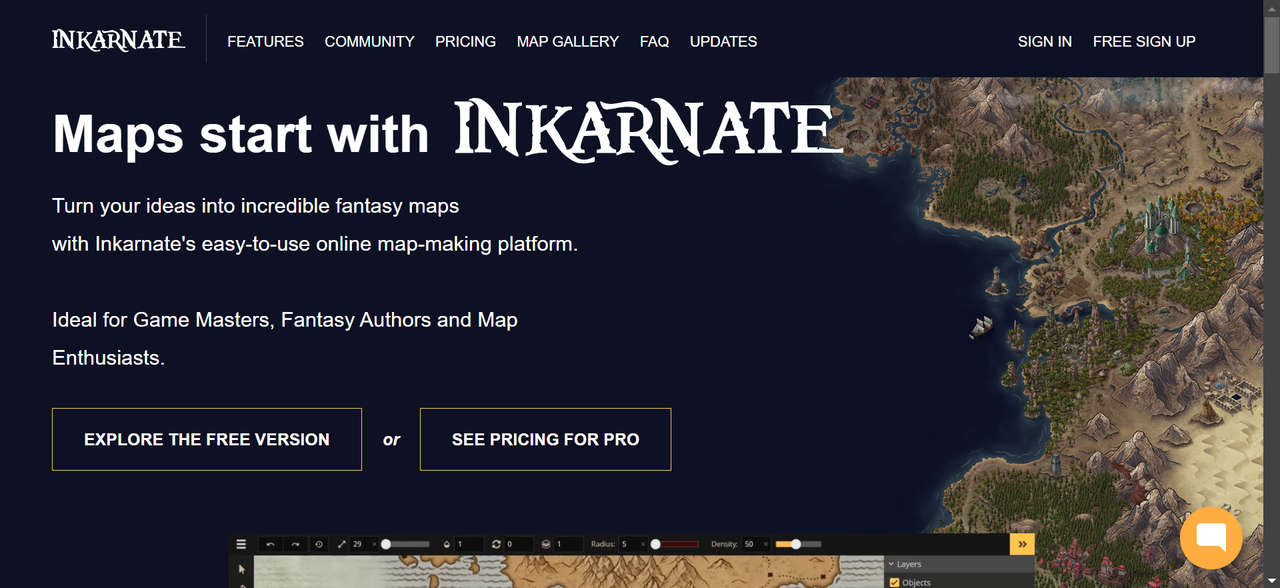Click the layer number field beside stack icon
Screen dimensions: 1280x588
[x=568, y=544]
